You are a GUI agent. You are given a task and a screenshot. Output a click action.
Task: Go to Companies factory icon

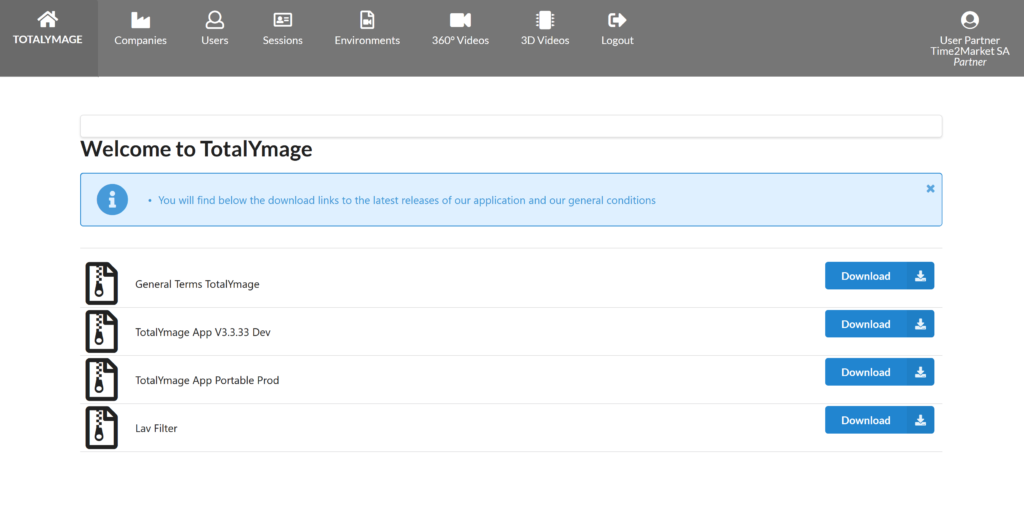[140, 20]
